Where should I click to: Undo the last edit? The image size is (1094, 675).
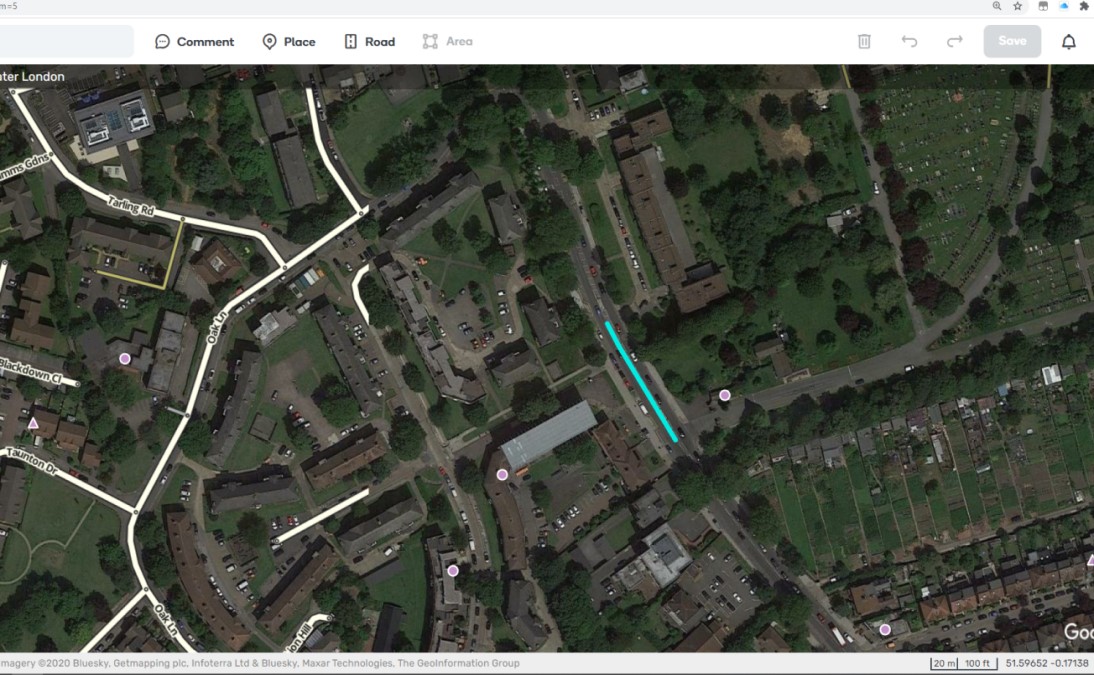(909, 41)
